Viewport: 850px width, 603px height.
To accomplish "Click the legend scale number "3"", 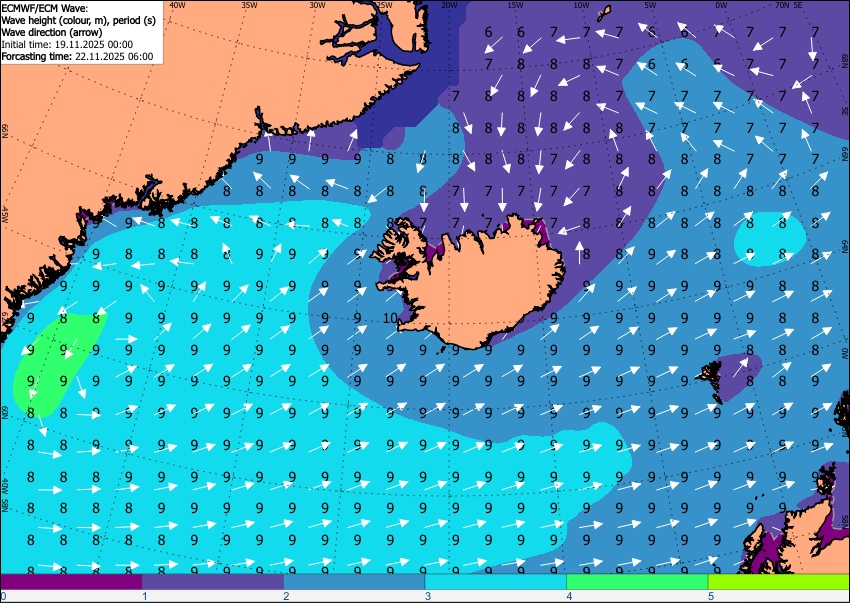I will coord(428,596).
